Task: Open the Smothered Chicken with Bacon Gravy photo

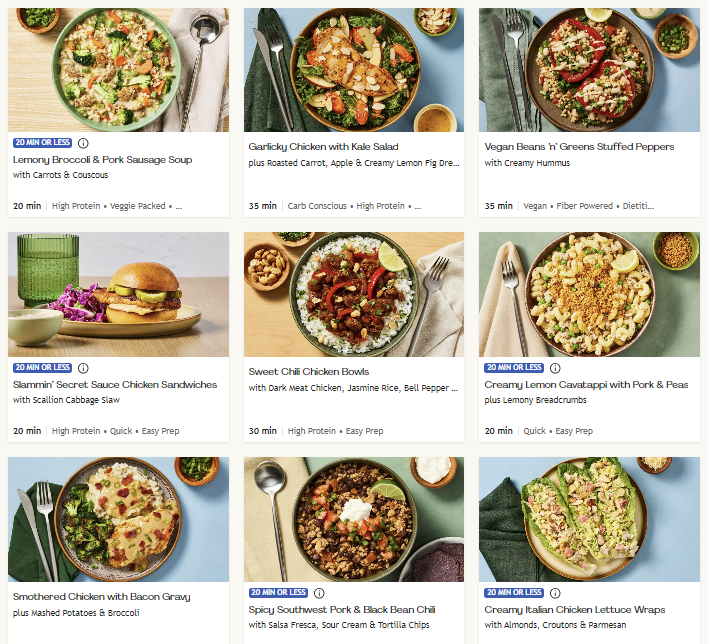Action: [x=118, y=520]
